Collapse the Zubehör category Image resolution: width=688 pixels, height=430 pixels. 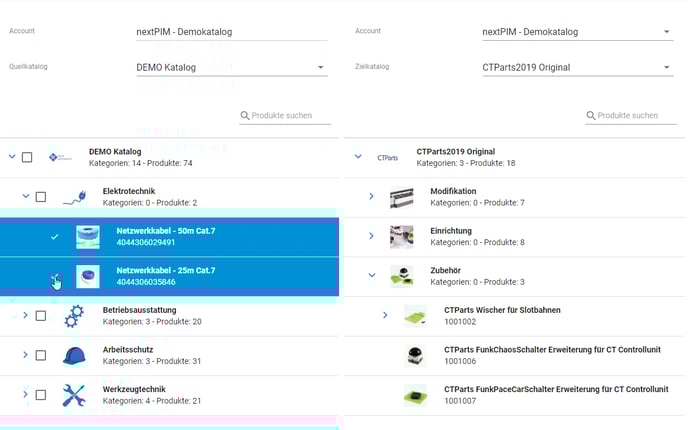coord(372,276)
